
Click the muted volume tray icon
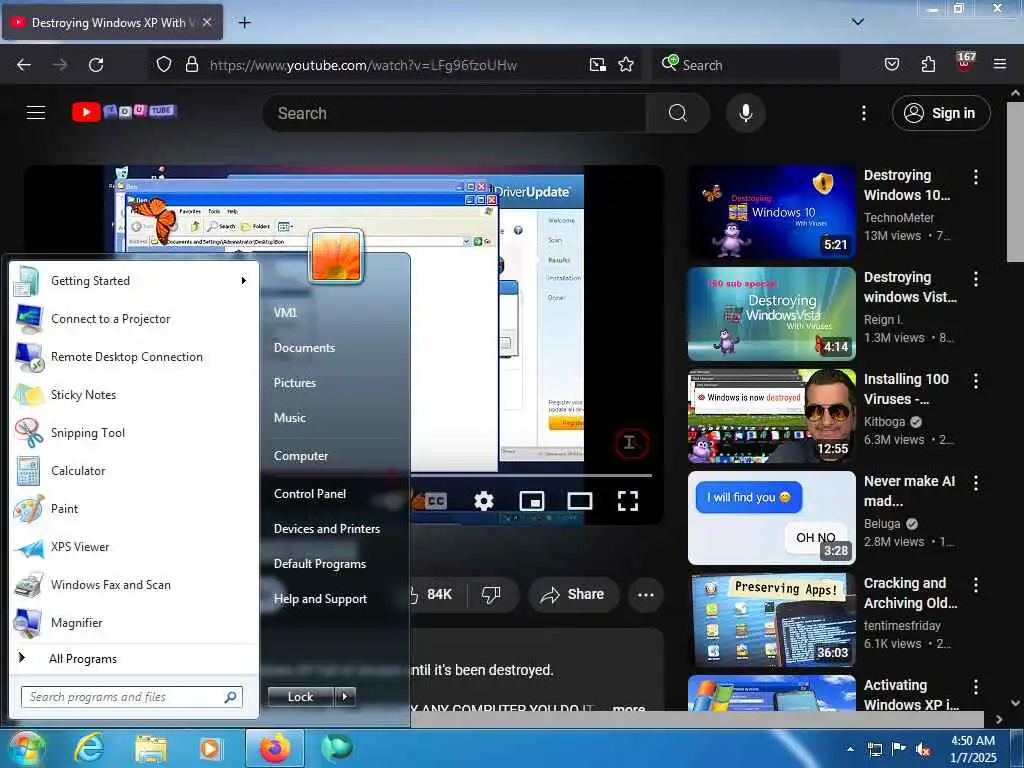click(923, 750)
